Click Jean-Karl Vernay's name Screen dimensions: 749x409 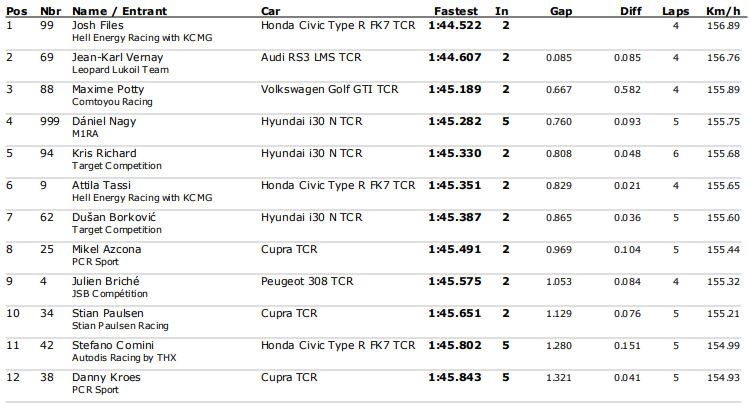point(118,58)
